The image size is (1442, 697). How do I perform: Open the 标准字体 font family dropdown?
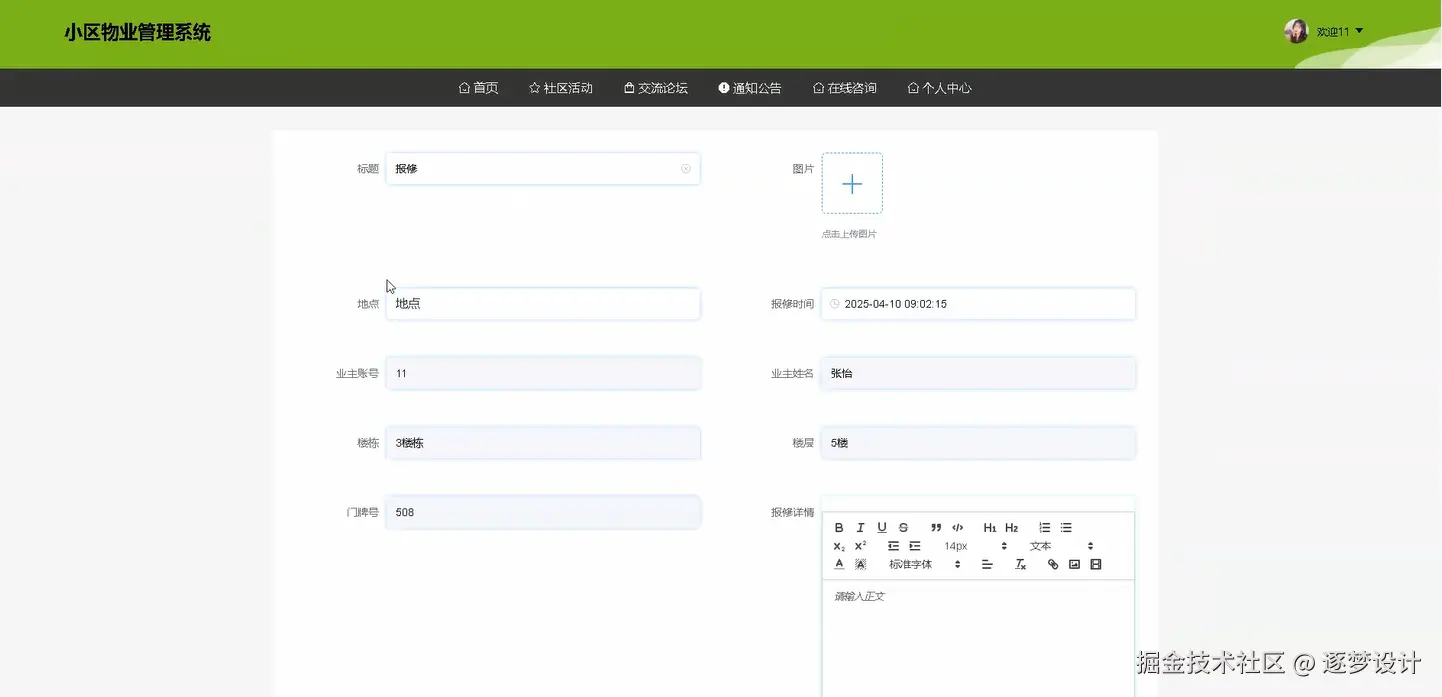[x=924, y=564]
